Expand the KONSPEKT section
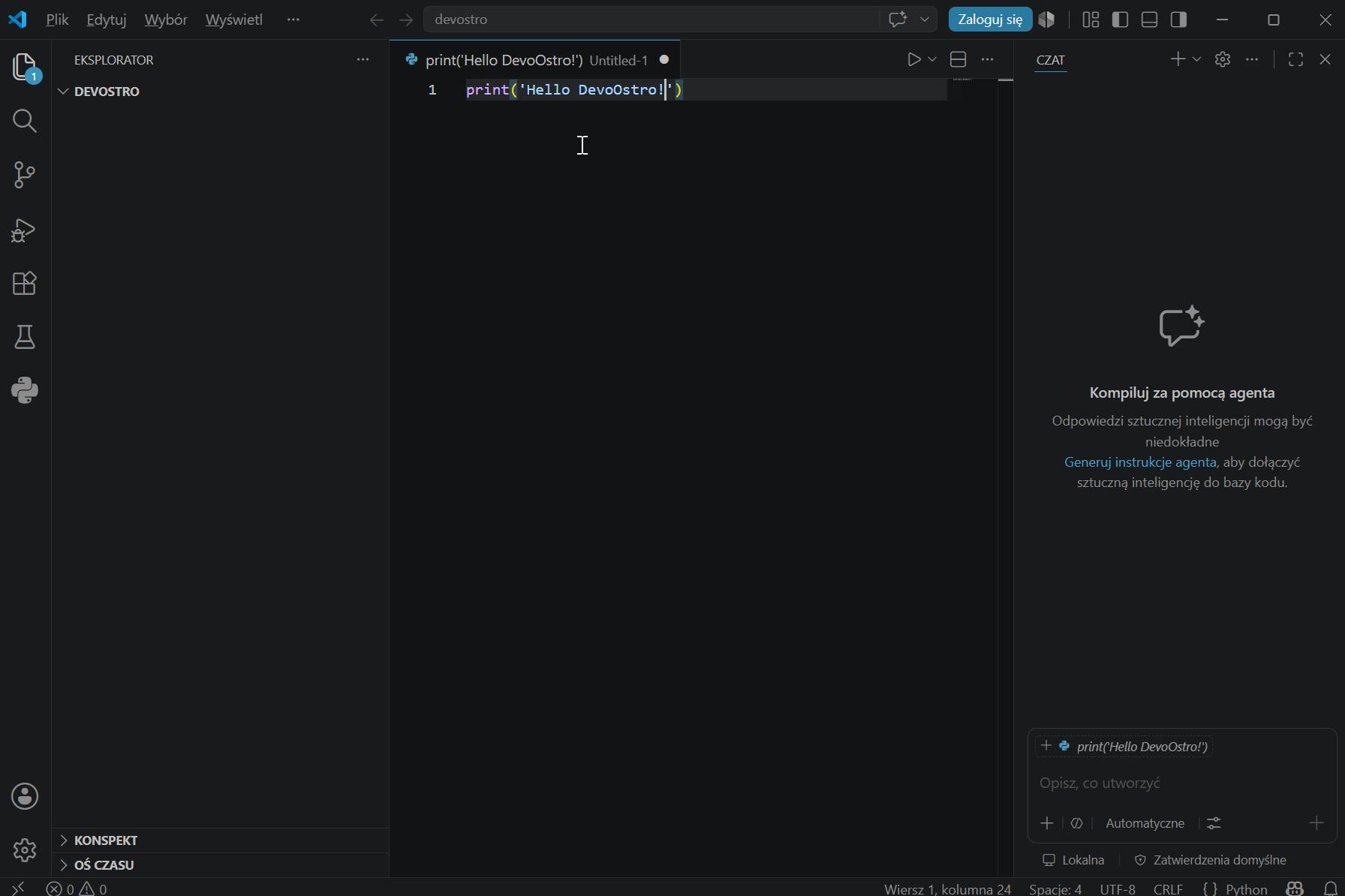This screenshot has width=1345, height=896. 220,840
